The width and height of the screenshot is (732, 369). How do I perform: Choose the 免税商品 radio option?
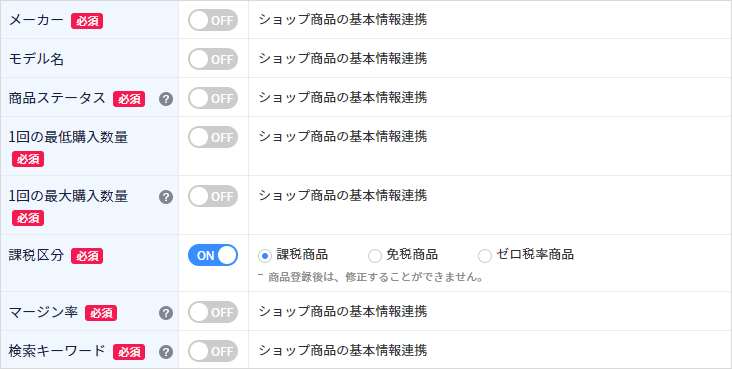(375, 255)
